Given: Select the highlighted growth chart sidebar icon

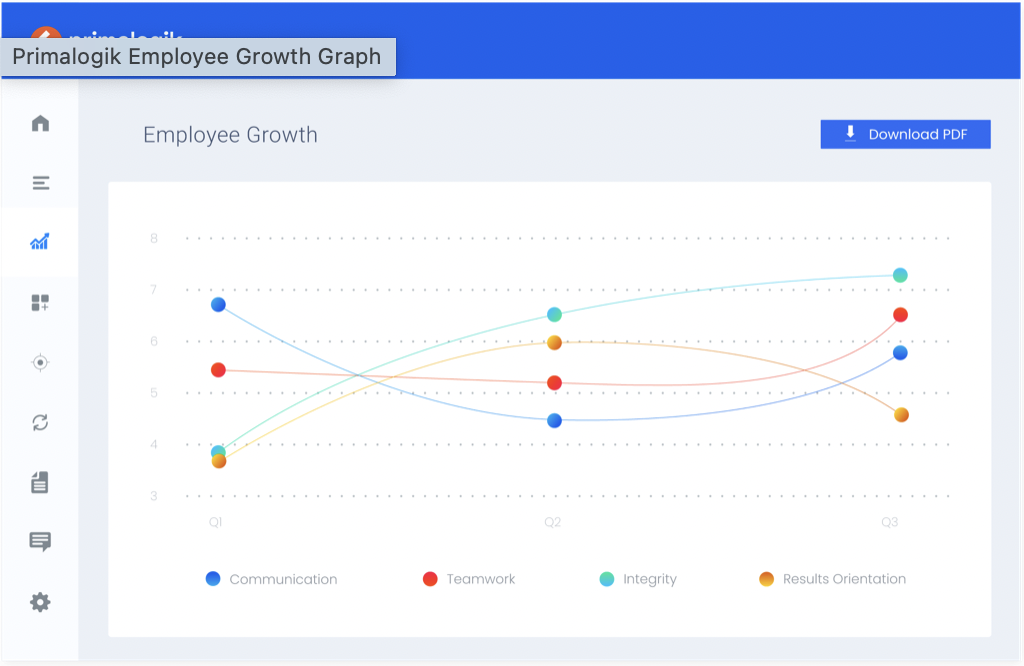Looking at the screenshot, I should pyautogui.click(x=39, y=242).
